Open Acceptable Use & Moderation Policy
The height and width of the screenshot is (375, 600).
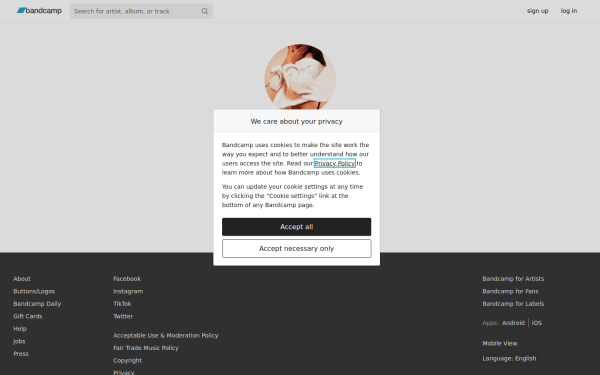coord(166,335)
